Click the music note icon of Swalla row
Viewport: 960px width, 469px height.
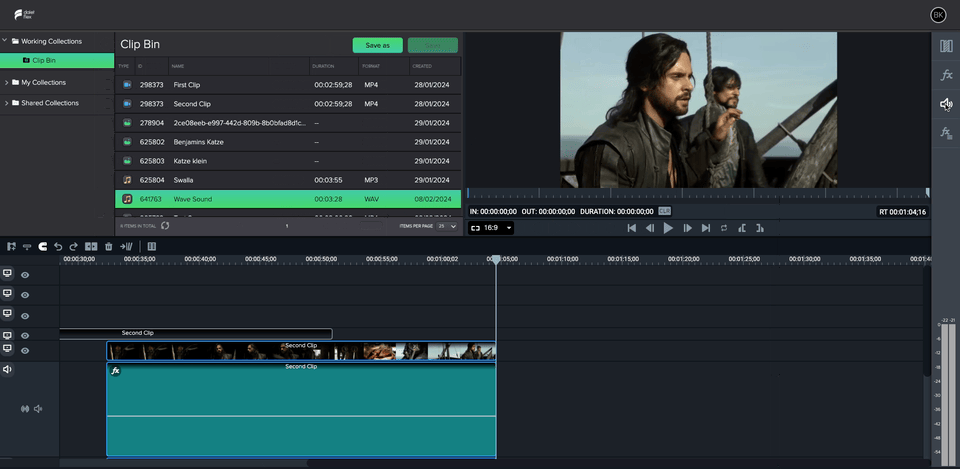pyautogui.click(x=127, y=180)
